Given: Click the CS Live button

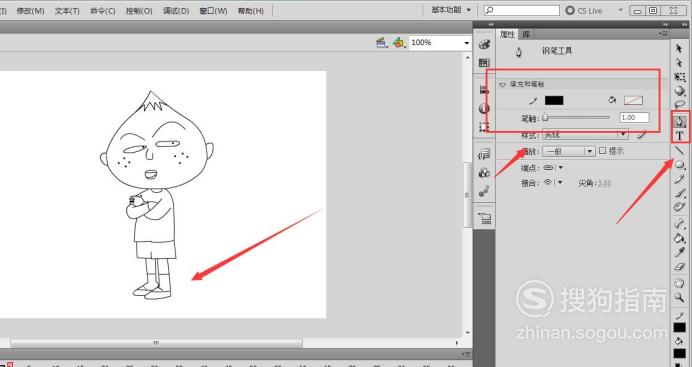Looking at the screenshot, I should (x=584, y=11).
